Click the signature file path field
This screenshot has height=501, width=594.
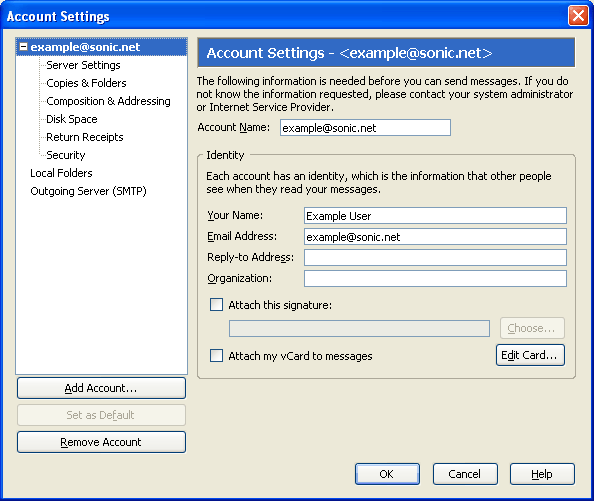pyautogui.click(x=359, y=328)
